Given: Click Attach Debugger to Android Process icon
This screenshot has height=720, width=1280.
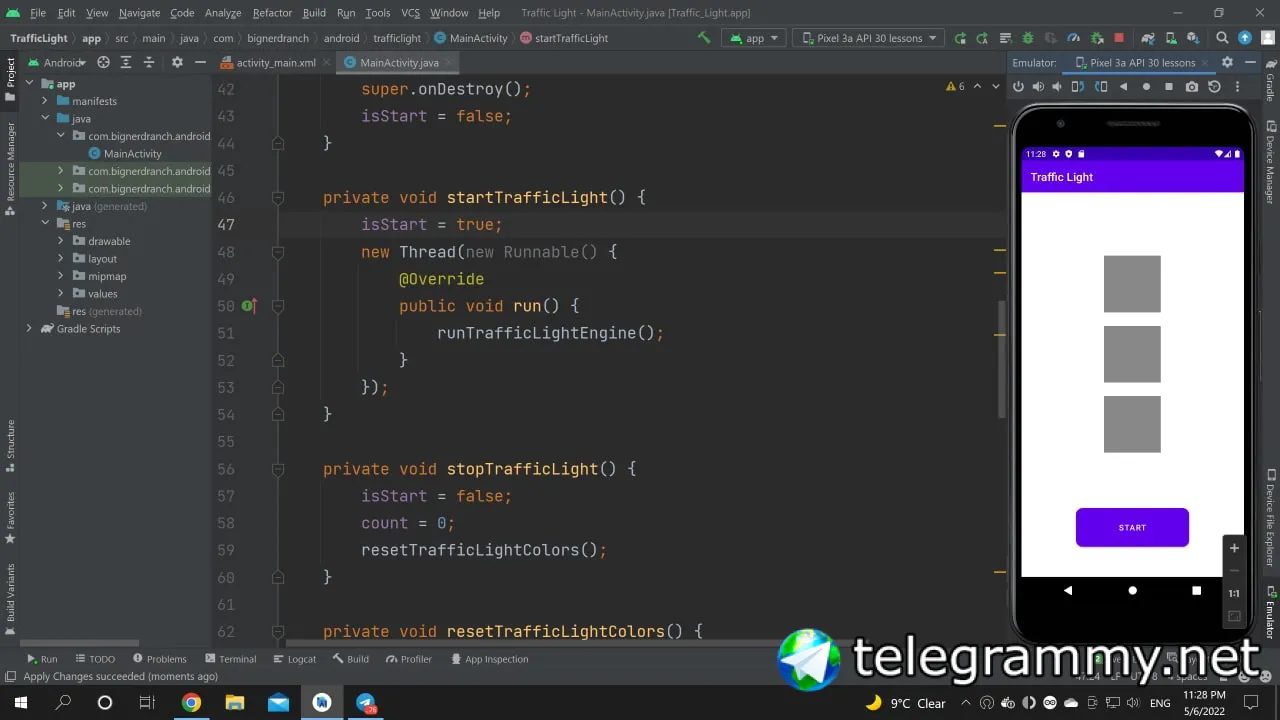Looking at the screenshot, I should [1096, 38].
